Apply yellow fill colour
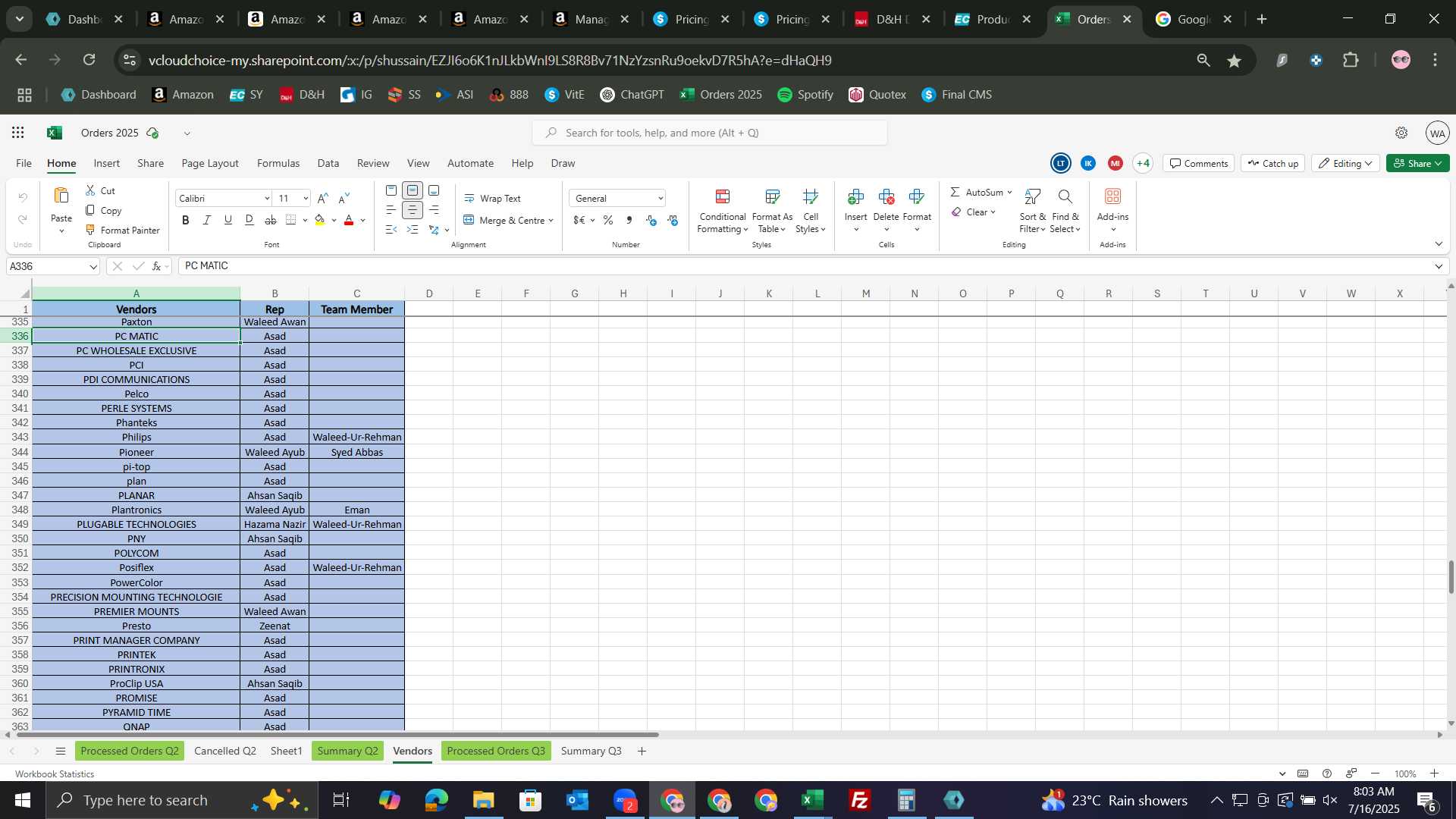 coord(320,220)
